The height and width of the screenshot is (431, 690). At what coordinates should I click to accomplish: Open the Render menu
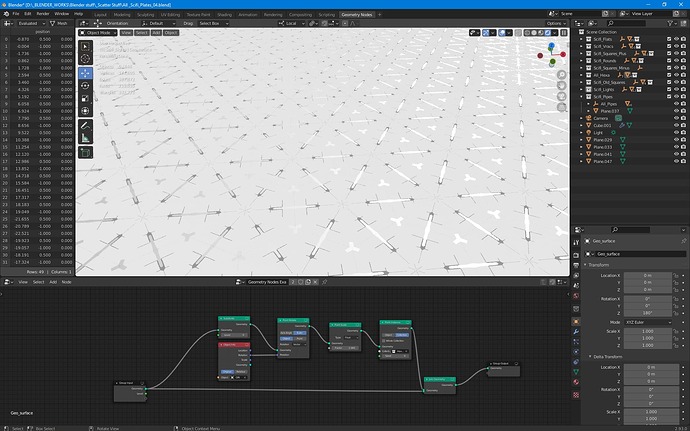tap(43, 14)
